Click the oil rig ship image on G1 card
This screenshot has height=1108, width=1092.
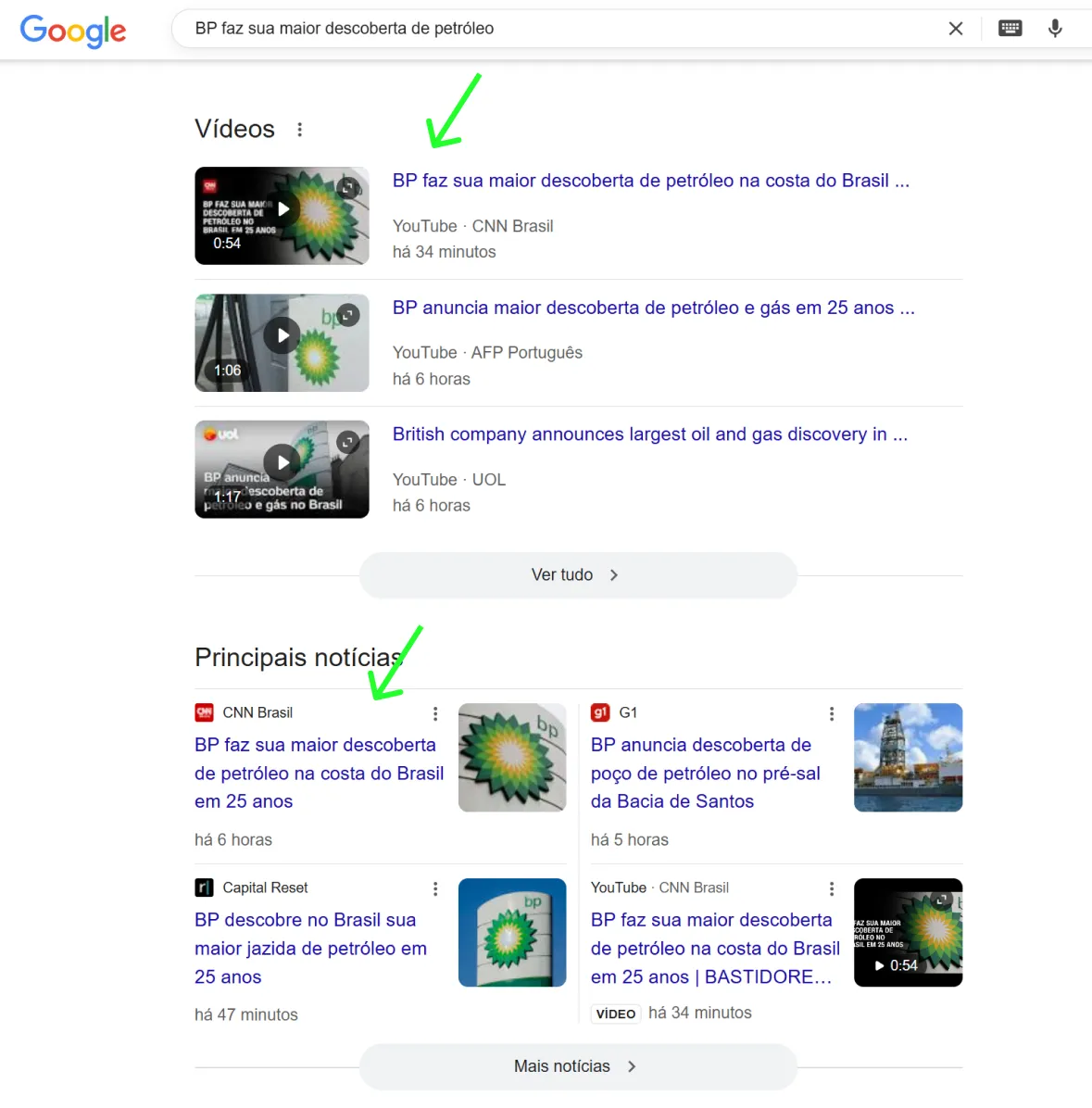(909, 758)
